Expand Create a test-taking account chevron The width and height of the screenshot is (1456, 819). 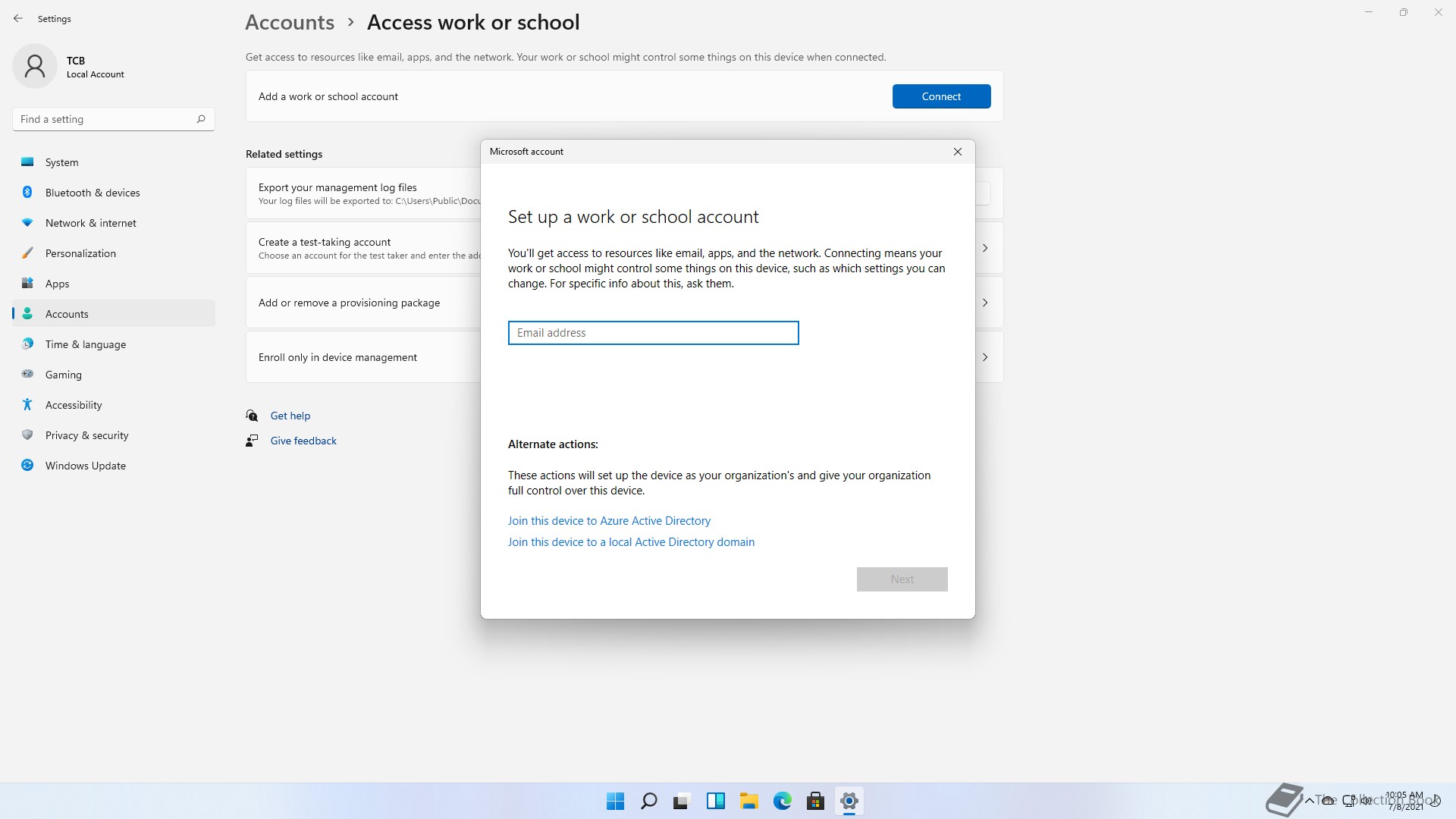(x=985, y=248)
